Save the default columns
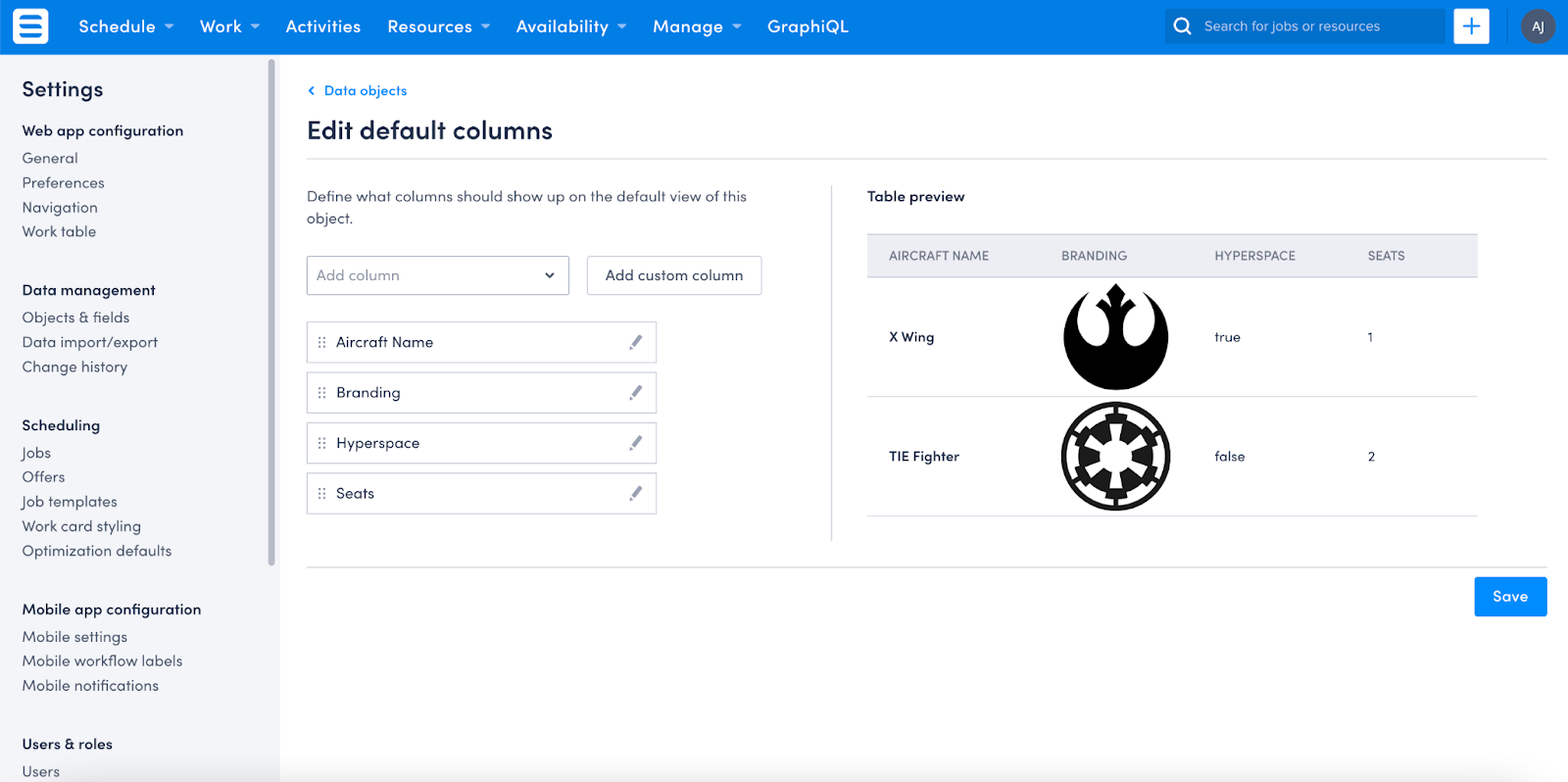Screen dimensions: 1568x782 pos(1510,597)
